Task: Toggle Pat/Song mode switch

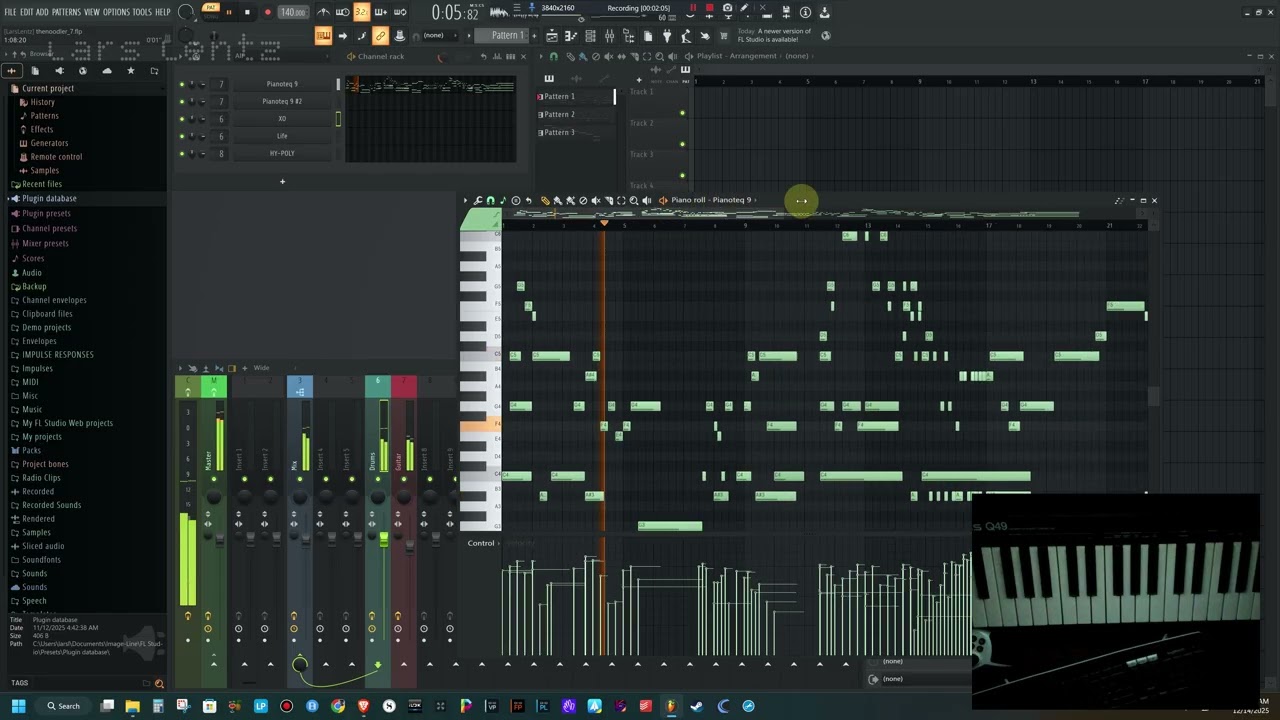Action: tap(211, 12)
